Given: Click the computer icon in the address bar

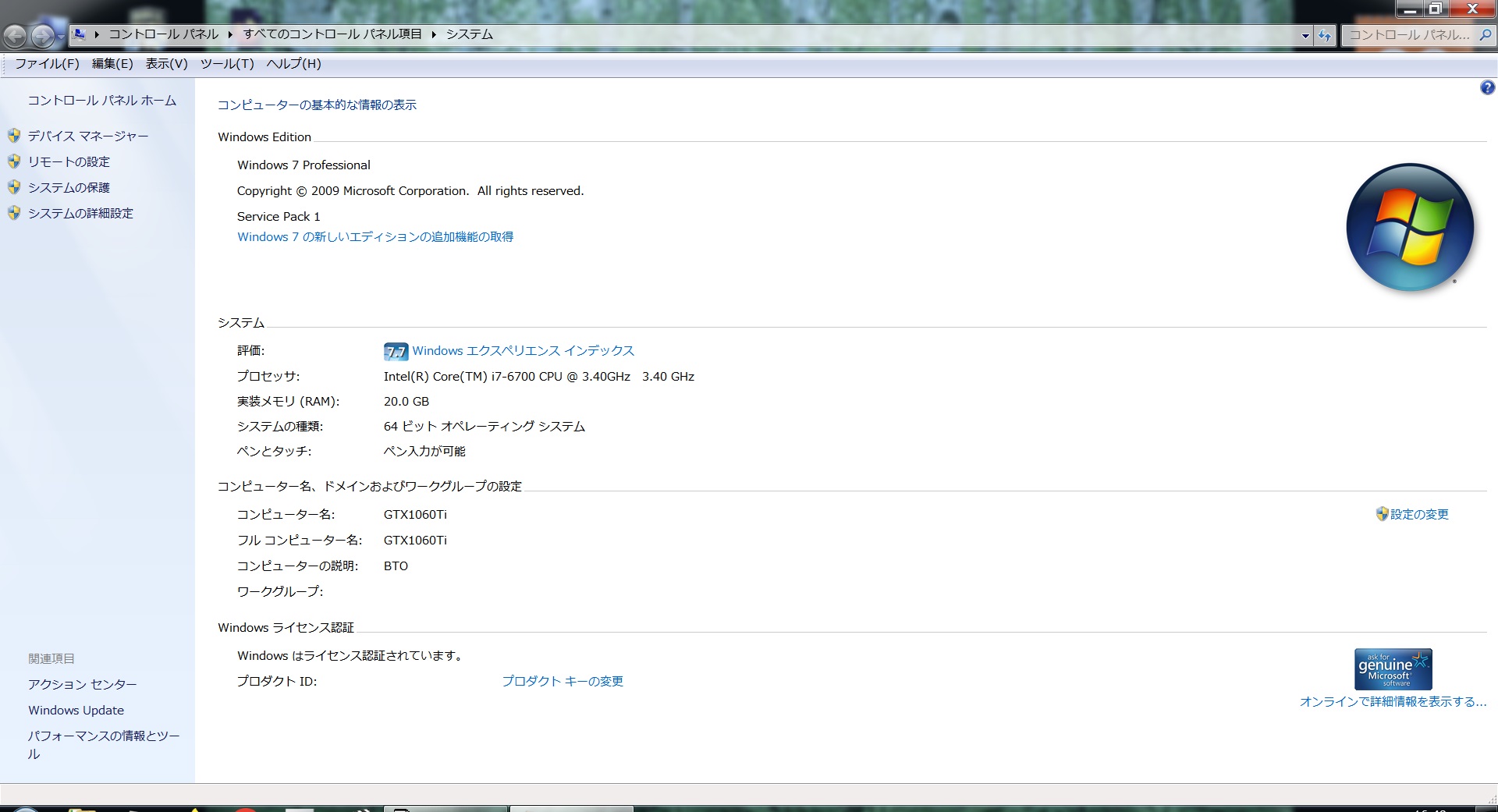Looking at the screenshot, I should [x=79, y=34].
